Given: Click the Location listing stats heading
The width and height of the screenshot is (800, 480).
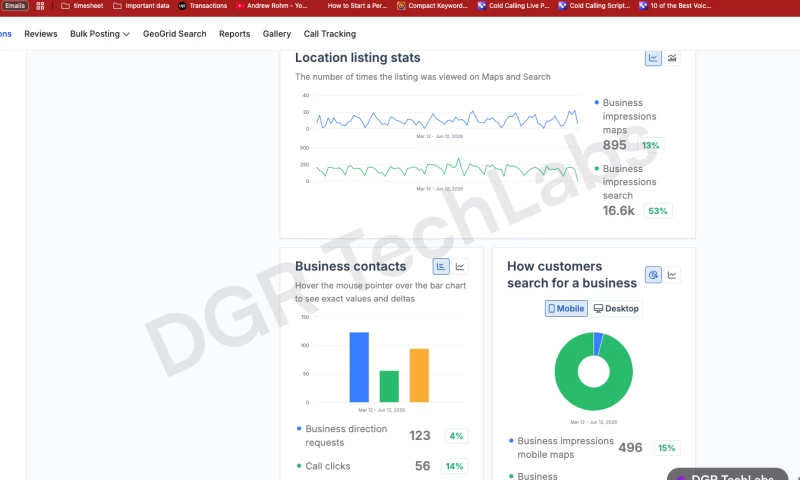Looking at the screenshot, I should tap(358, 58).
